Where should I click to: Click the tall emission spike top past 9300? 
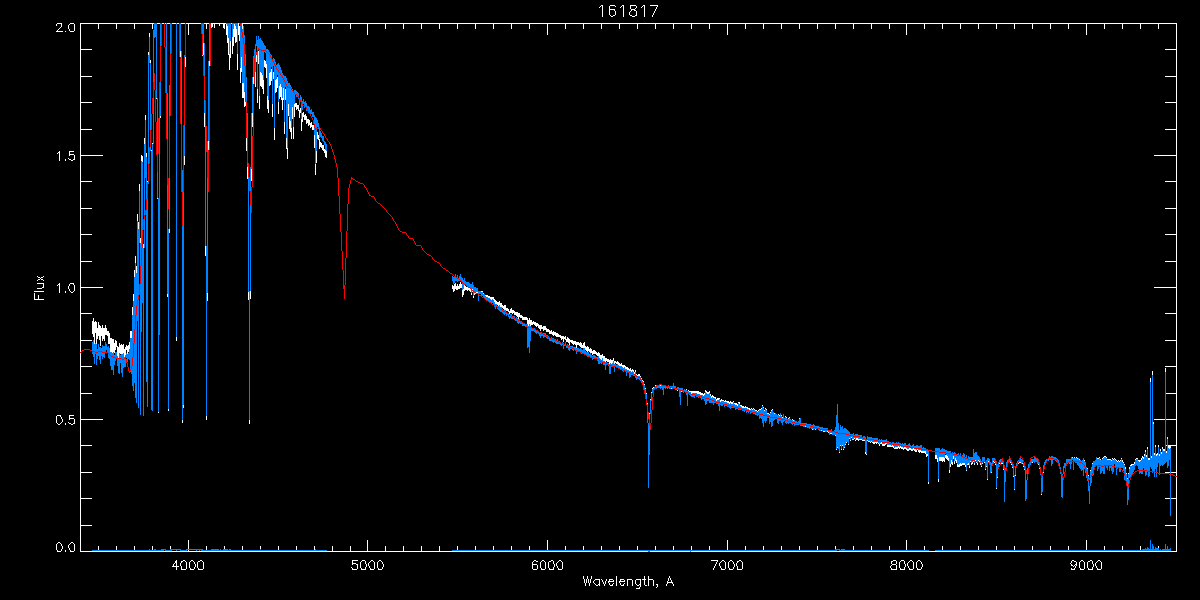tap(1152, 374)
